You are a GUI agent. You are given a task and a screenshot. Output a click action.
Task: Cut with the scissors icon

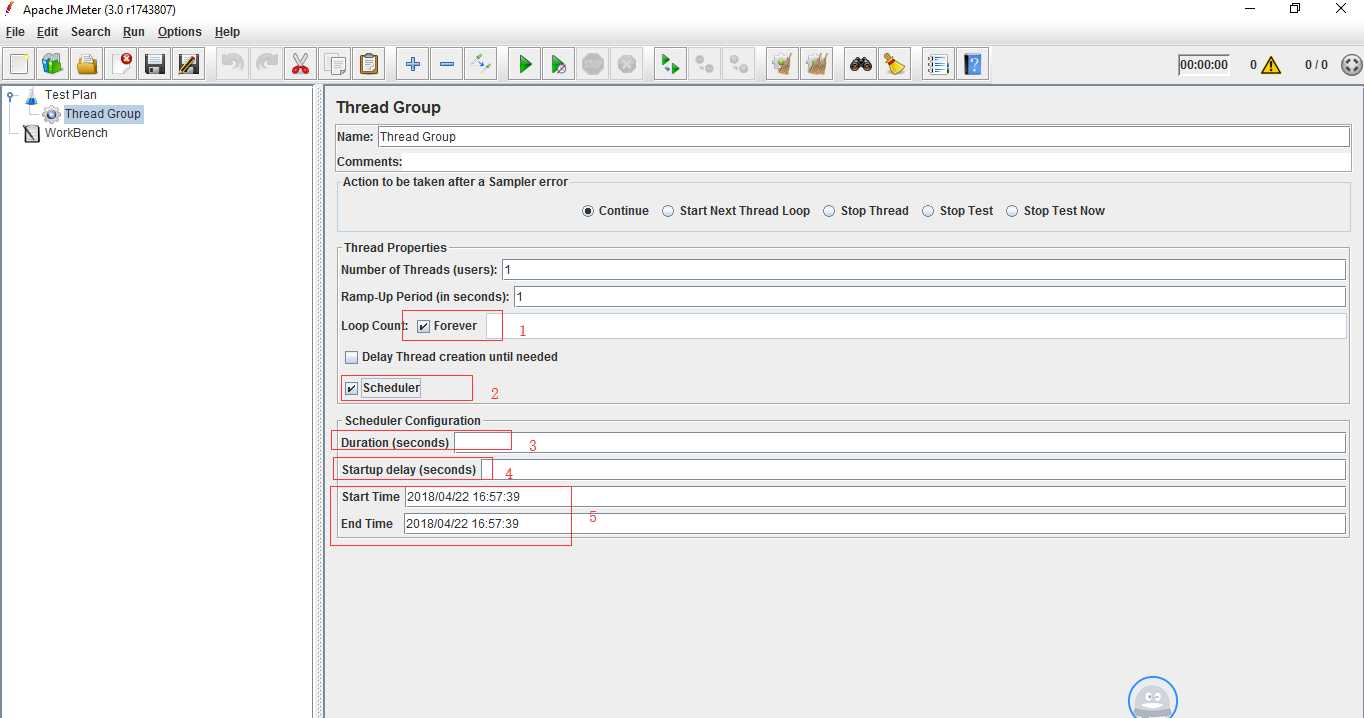300,65
